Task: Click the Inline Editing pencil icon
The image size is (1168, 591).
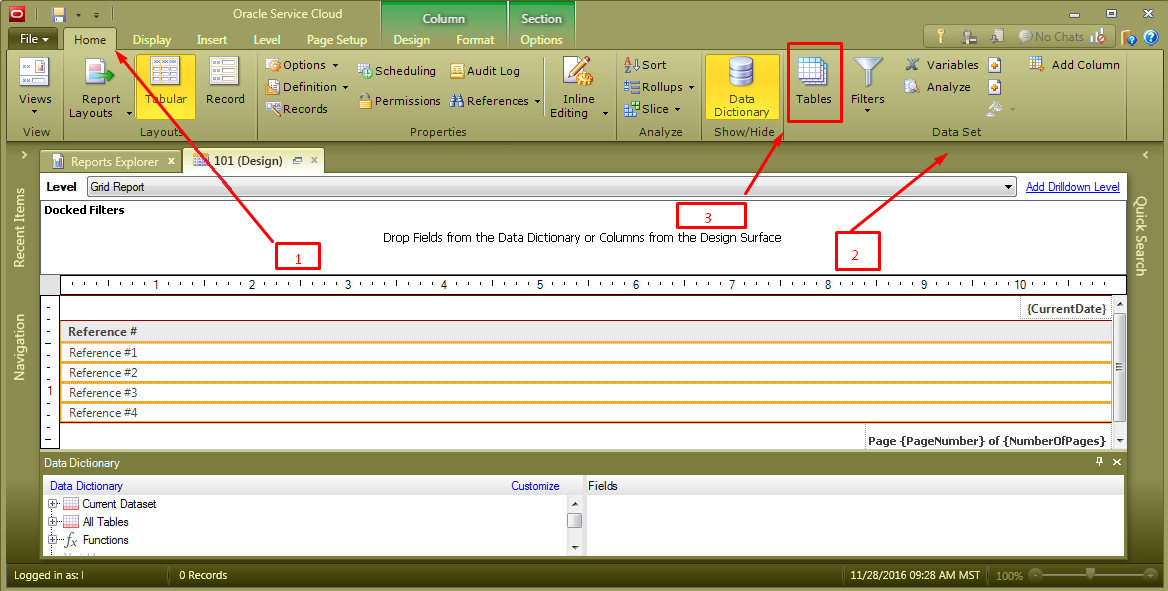Action: point(578,72)
